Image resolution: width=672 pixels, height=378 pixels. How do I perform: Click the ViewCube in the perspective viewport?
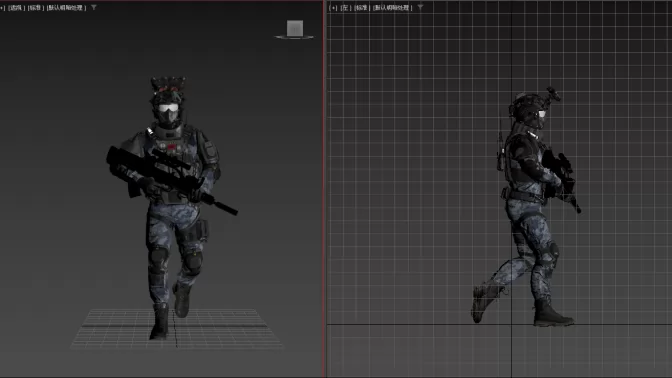point(295,28)
